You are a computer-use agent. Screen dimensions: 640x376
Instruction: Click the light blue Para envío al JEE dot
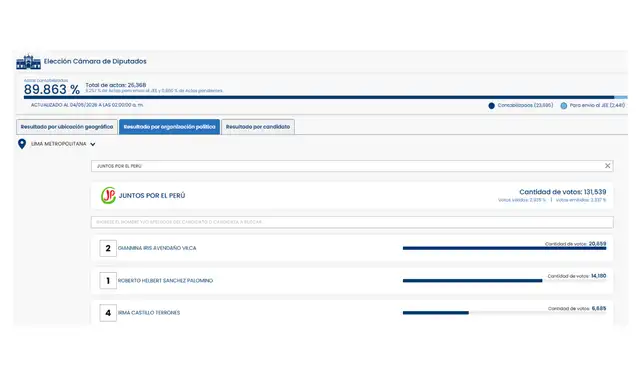[x=564, y=106]
